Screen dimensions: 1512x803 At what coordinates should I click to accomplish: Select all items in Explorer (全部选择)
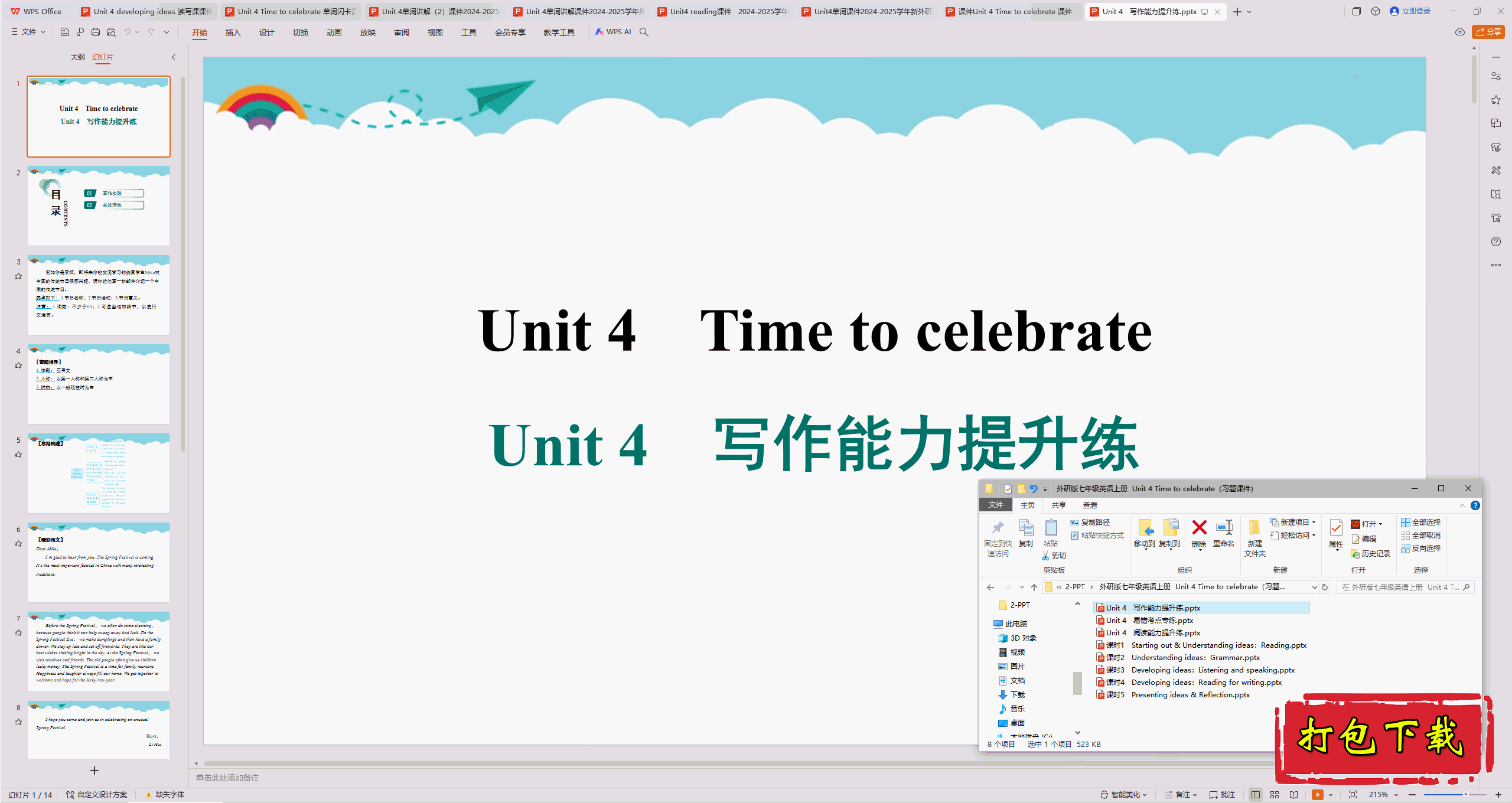pyautogui.click(x=1420, y=523)
